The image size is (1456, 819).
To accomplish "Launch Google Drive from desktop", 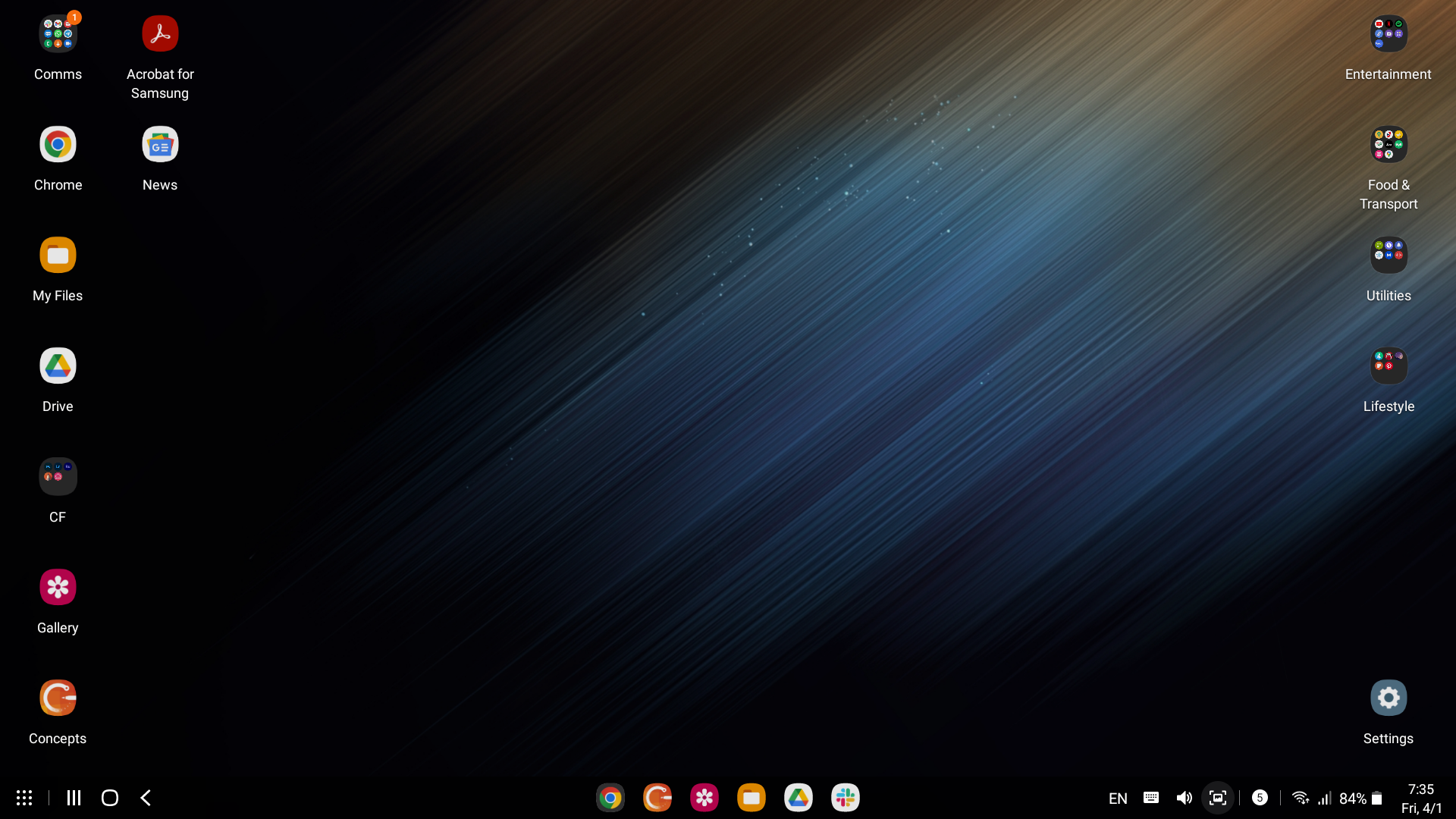I will click(x=58, y=366).
